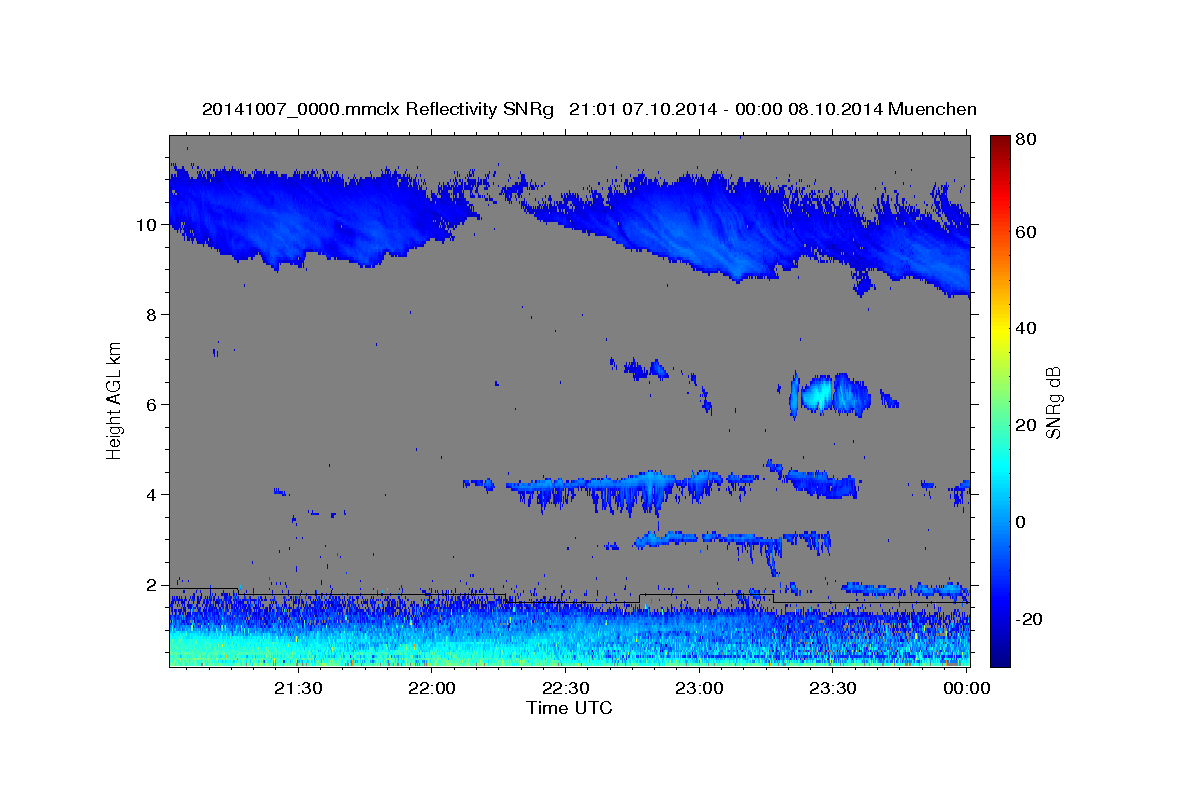
Task: Click the colorbar value 0
Action: pos(1021,522)
